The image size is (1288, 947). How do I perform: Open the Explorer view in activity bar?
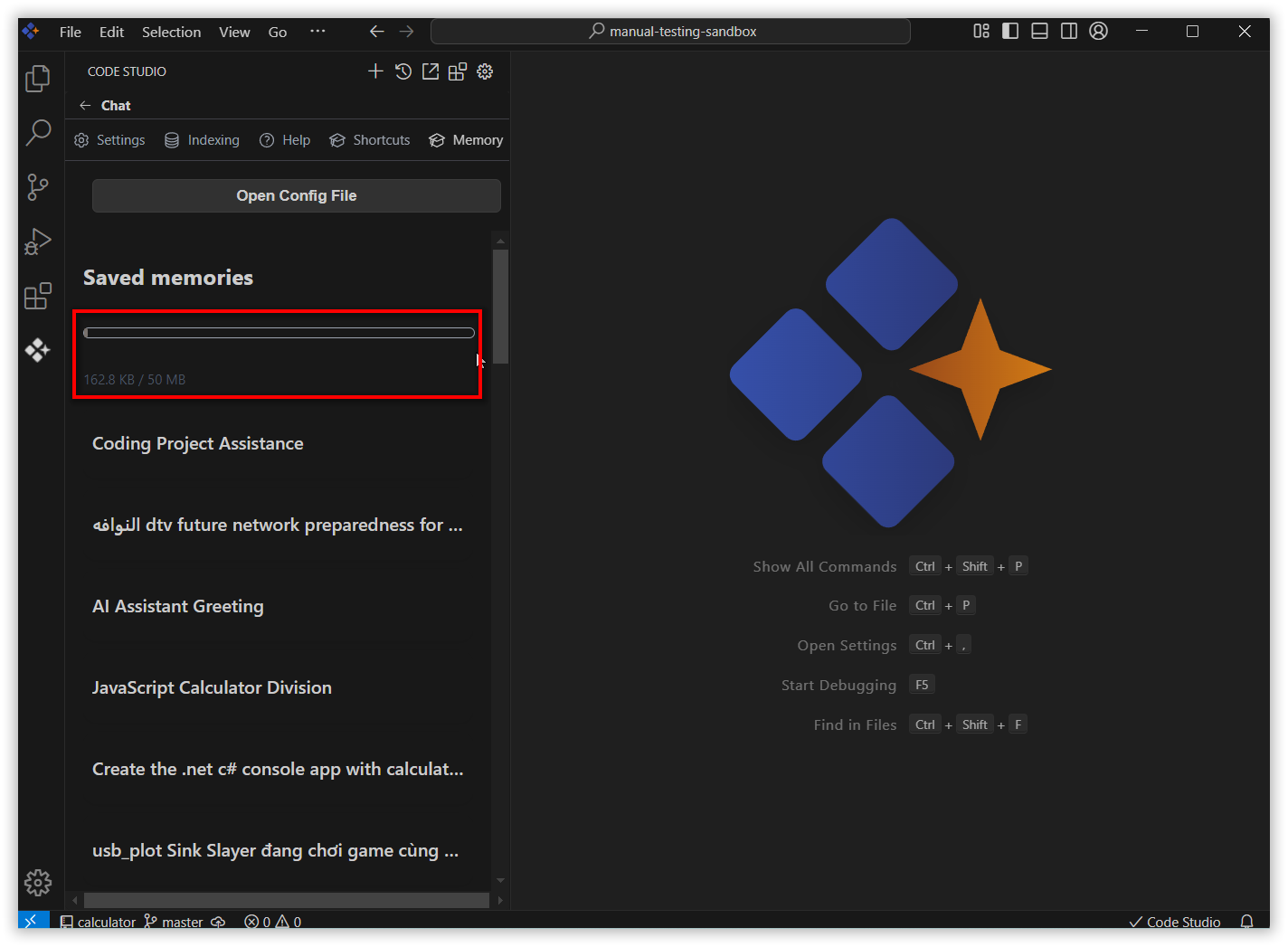pyautogui.click(x=38, y=79)
